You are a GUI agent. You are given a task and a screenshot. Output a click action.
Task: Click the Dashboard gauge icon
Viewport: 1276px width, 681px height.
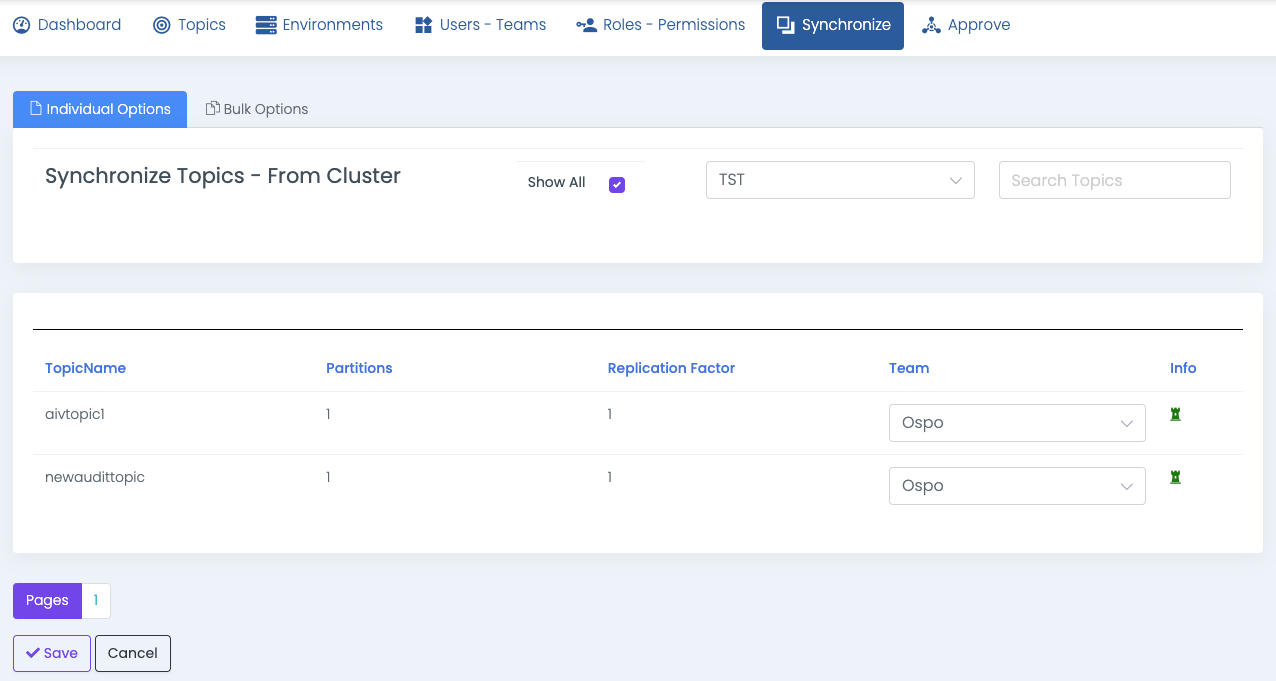tap(22, 25)
